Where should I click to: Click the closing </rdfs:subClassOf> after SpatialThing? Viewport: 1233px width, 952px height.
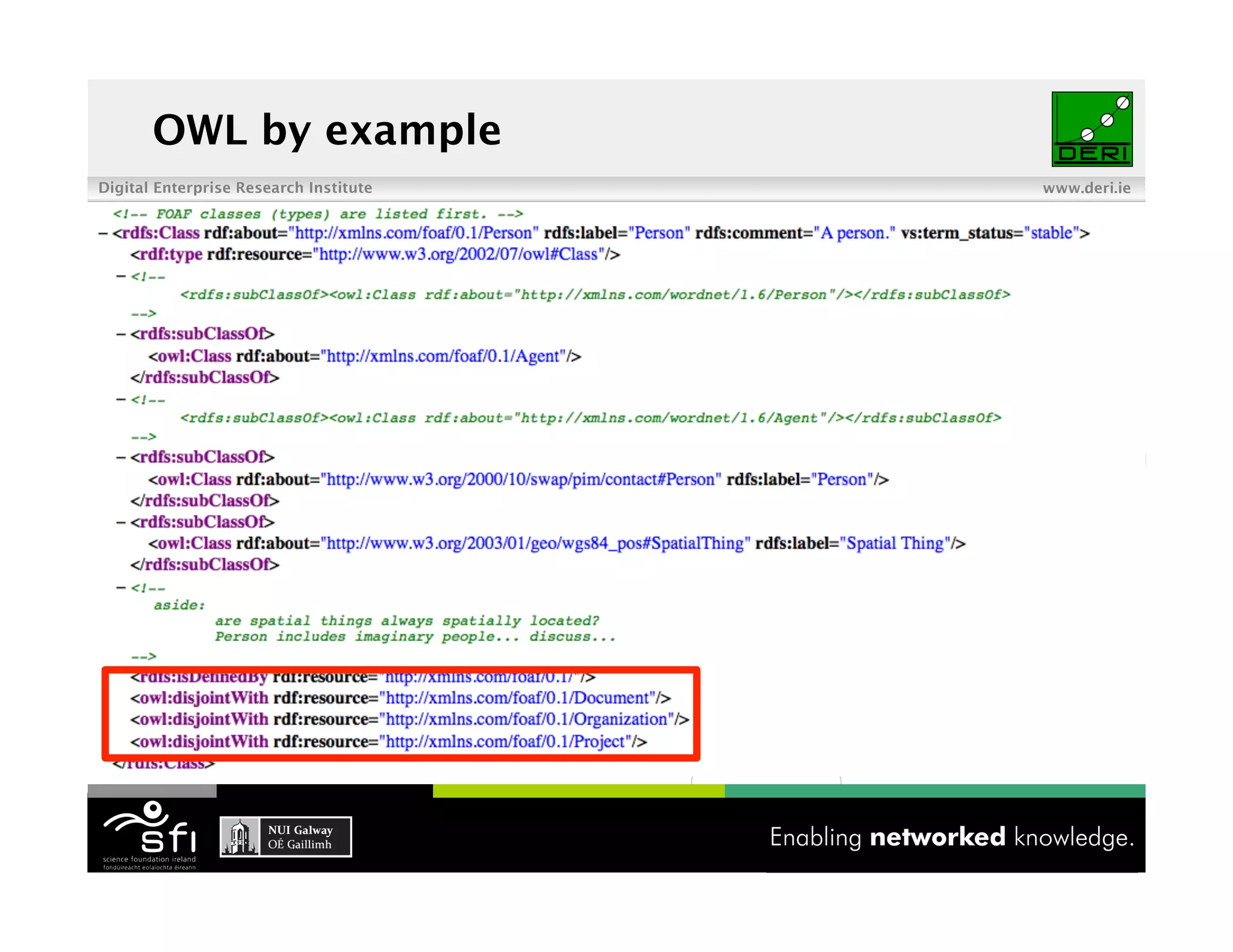[x=205, y=564]
